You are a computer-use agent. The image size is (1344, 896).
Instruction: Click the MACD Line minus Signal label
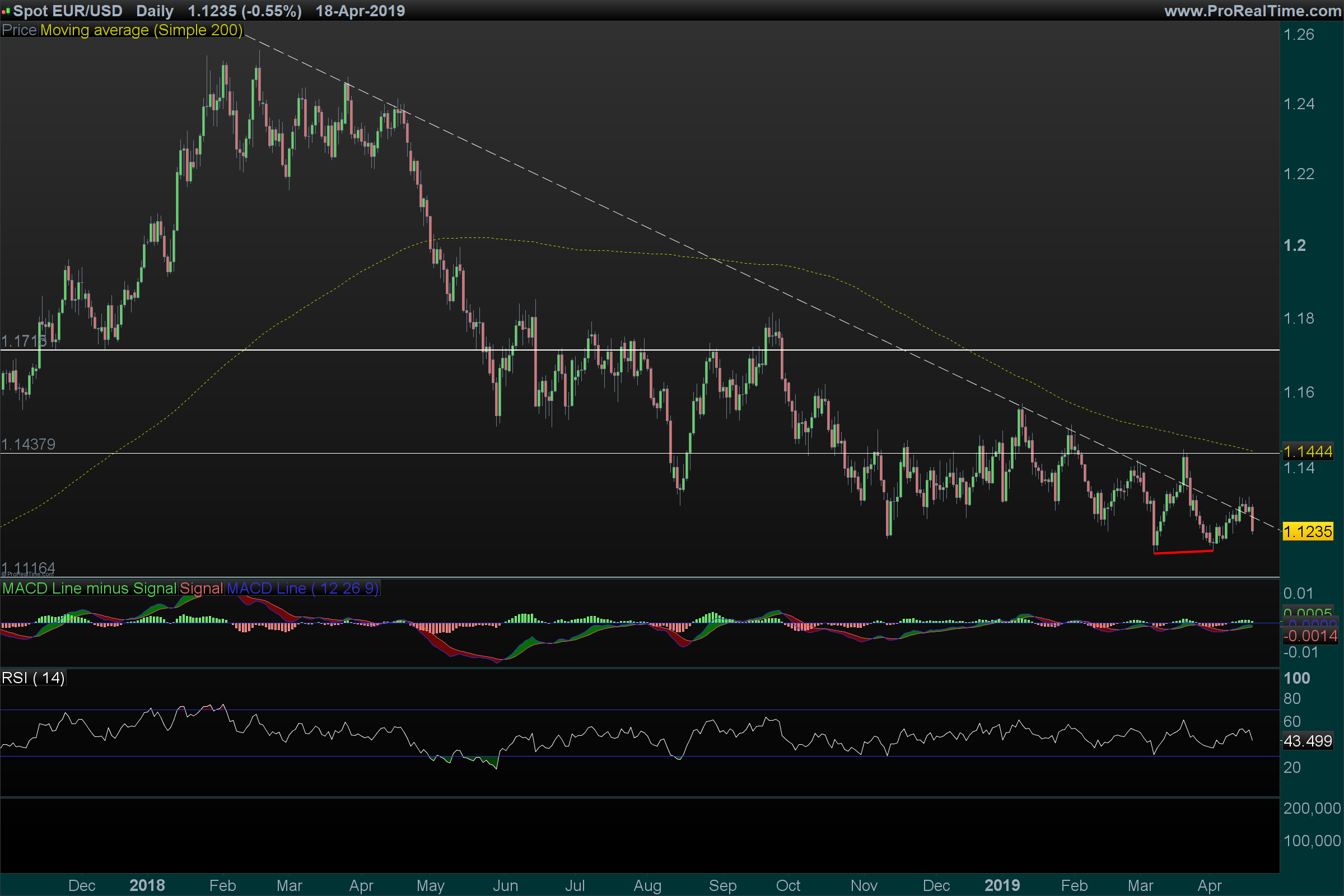click(x=89, y=589)
